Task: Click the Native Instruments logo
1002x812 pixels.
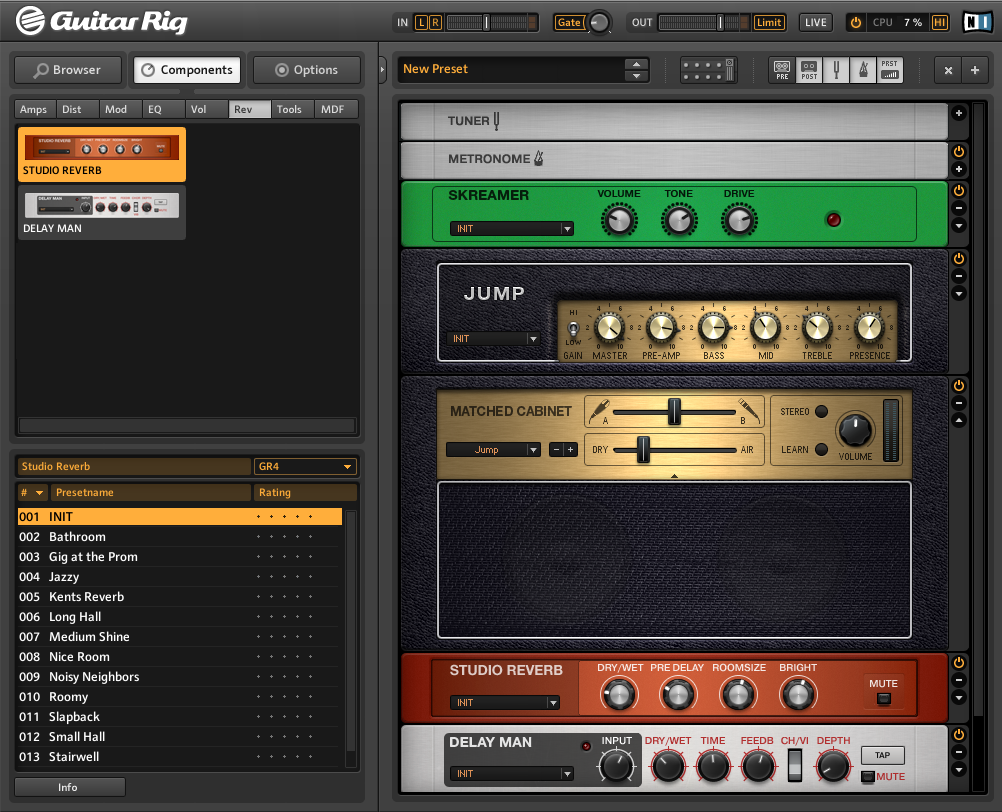Action: (976, 22)
